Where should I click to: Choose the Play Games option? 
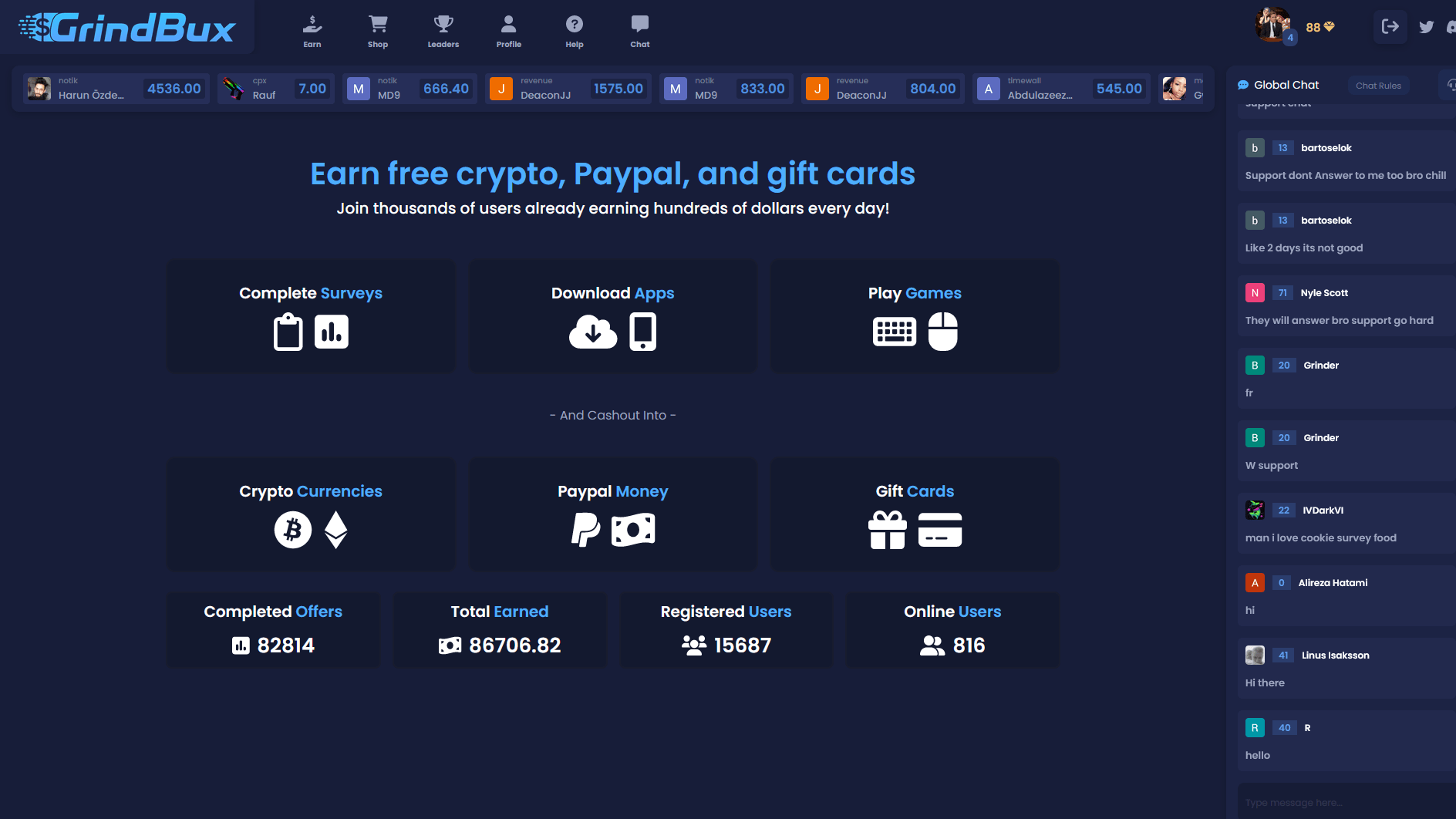[914, 316]
